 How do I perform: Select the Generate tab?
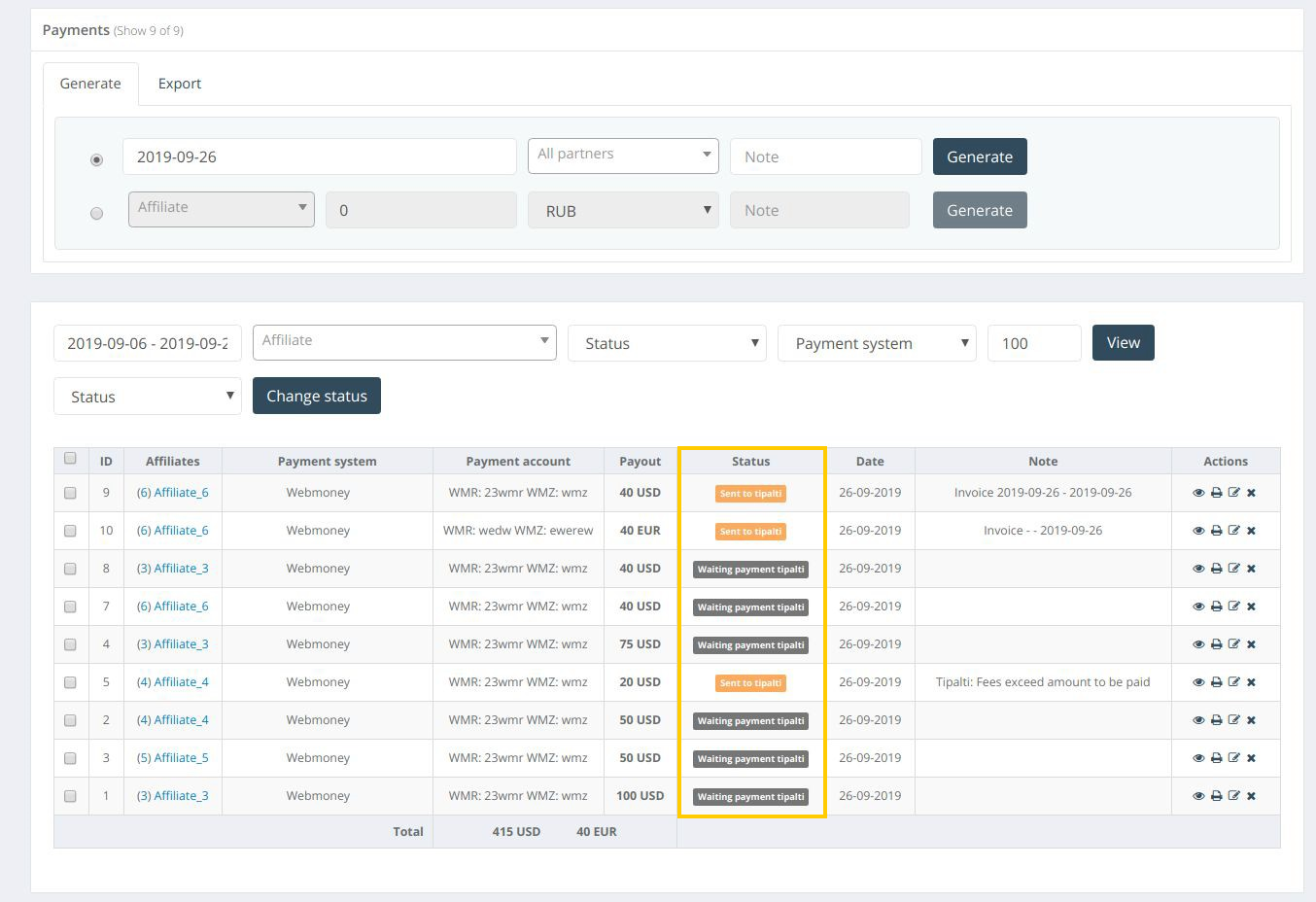pyautogui.click(x=90, y=83)
